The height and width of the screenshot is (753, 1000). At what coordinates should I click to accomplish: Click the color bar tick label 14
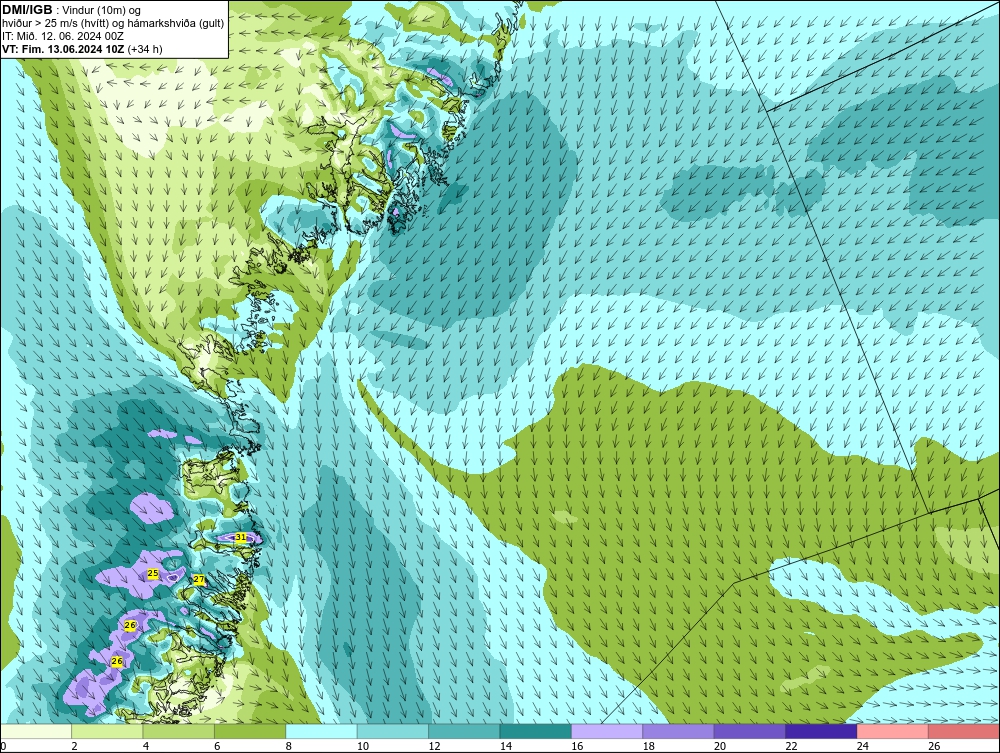click(x=506, y=746)
